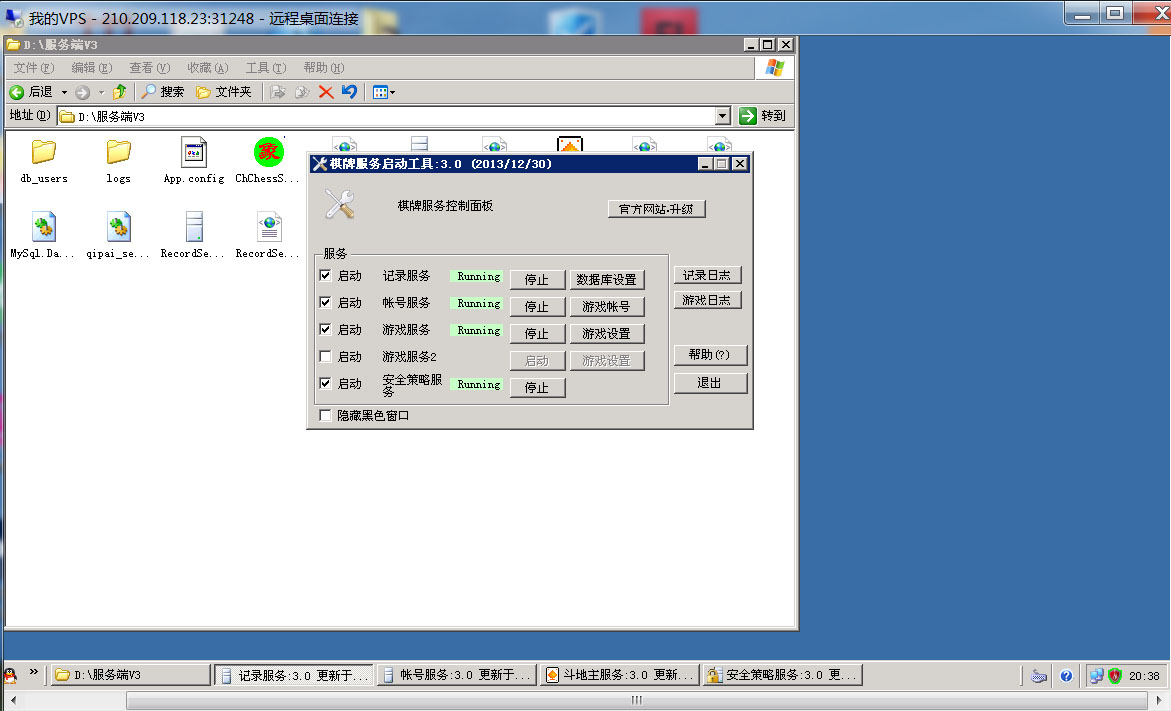Select the MySql.Da file icon
Image resolution: width=1171 pixels, height=711 pixels.
pos(43,226)
